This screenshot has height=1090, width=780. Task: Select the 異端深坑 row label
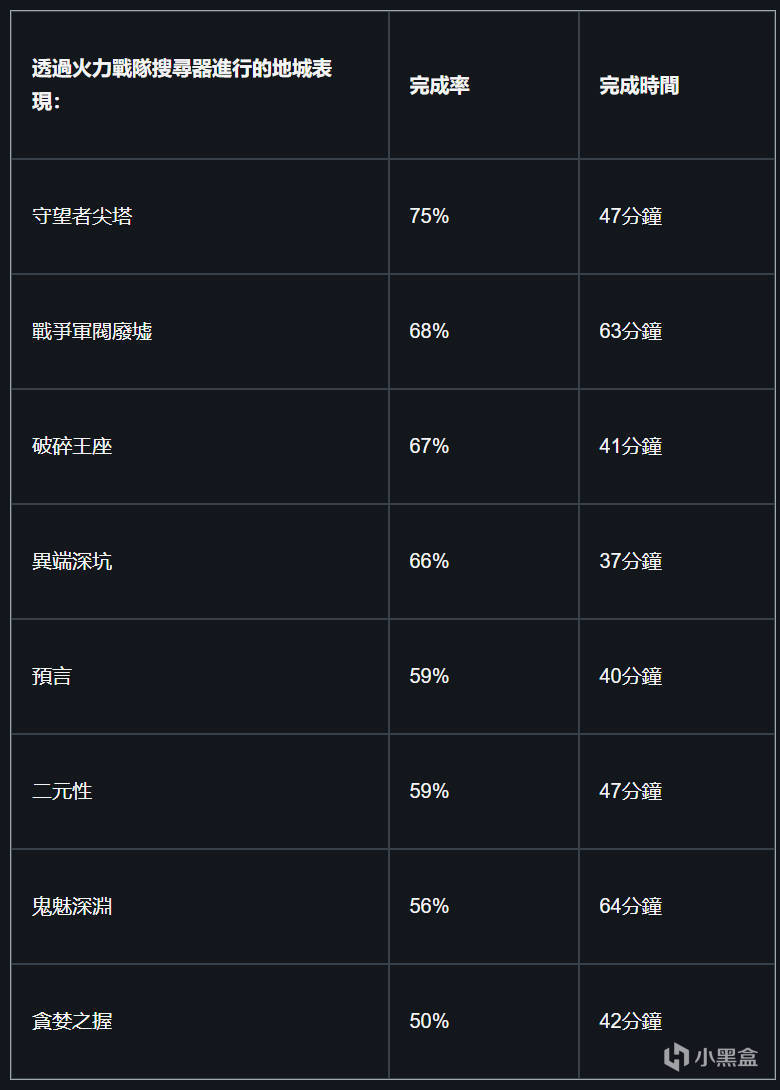tap(72, 561)
